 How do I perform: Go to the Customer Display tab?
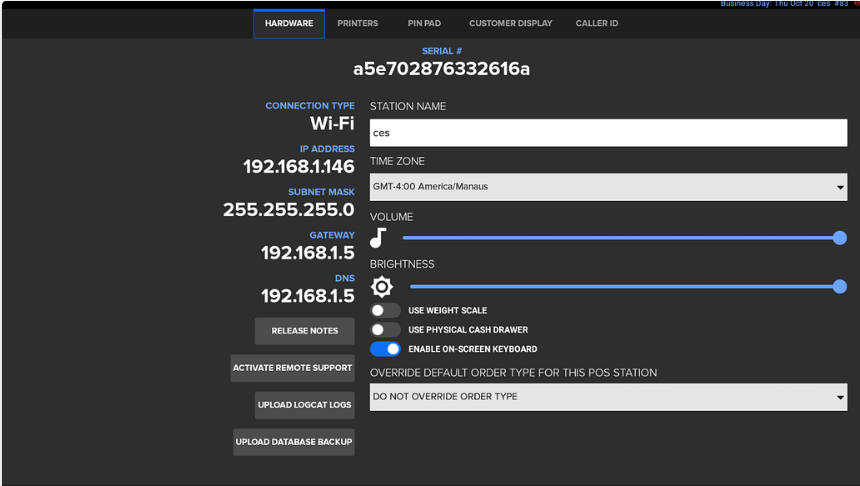510,23
